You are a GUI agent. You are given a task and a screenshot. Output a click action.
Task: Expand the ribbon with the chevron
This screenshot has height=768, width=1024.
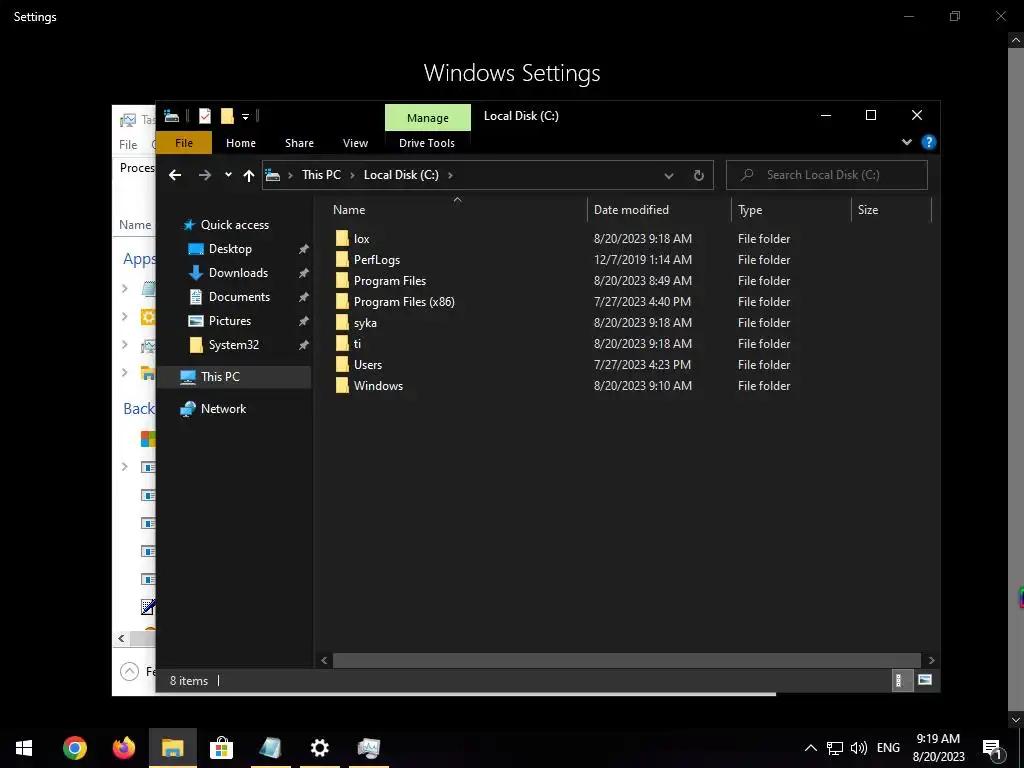click(906, 142)
